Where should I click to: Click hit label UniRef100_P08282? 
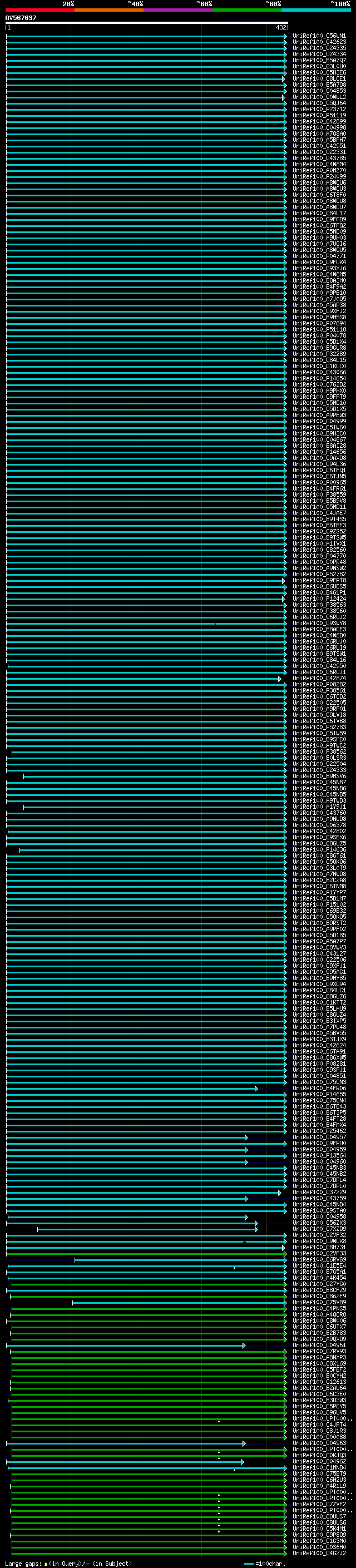[319, 684]
